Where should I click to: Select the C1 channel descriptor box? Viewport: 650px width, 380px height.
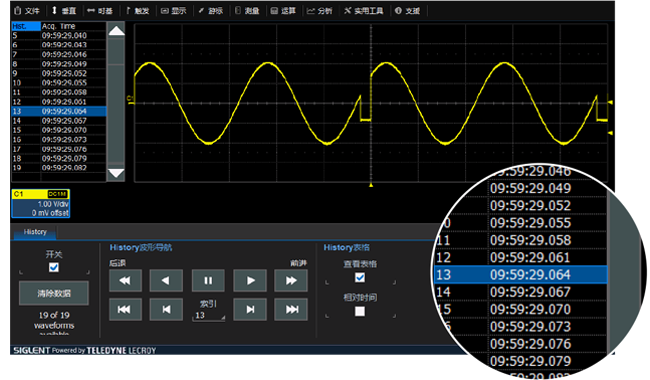click(x=41, y=203)
